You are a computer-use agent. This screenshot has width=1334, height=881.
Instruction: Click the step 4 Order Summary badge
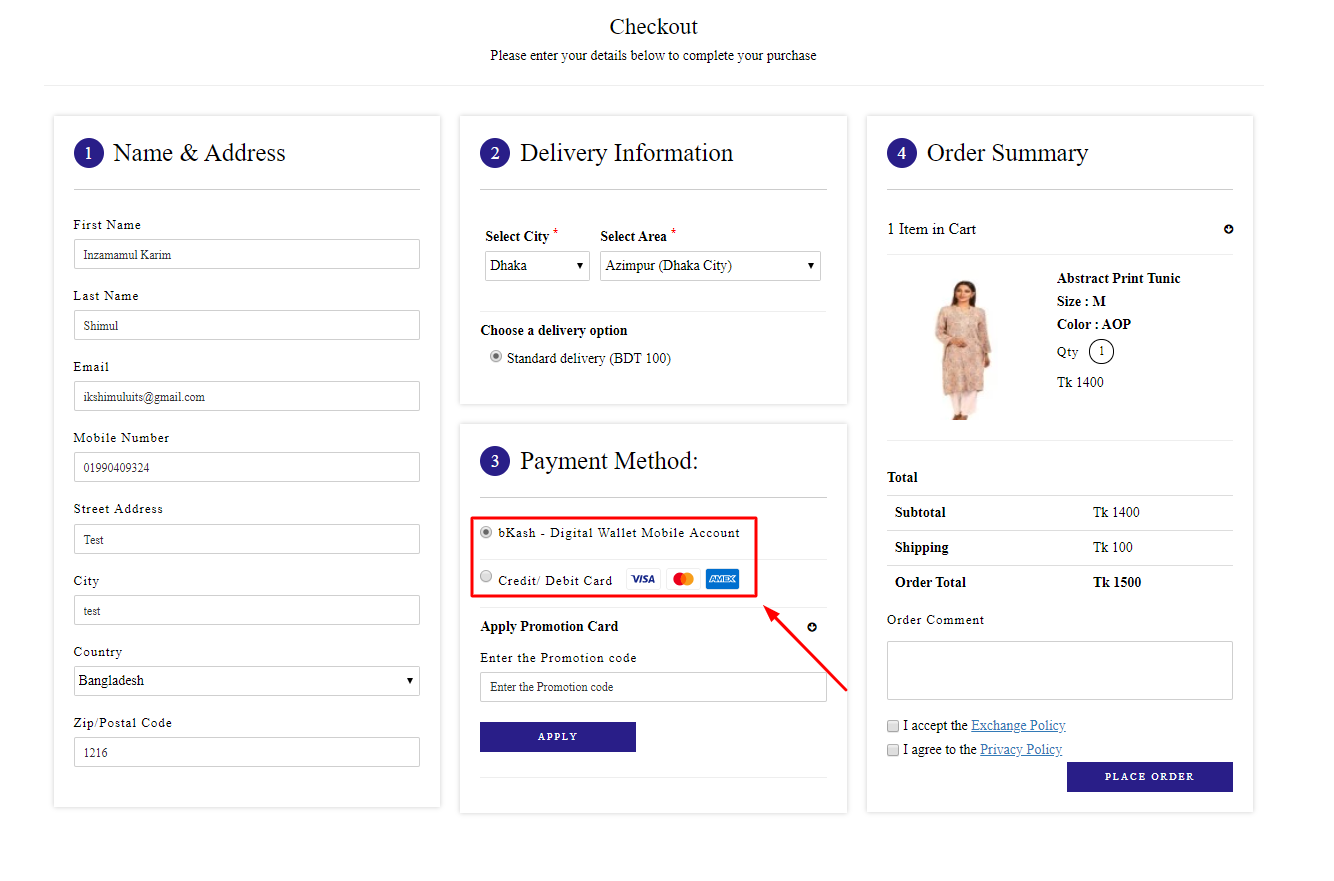tap(902, 153)
